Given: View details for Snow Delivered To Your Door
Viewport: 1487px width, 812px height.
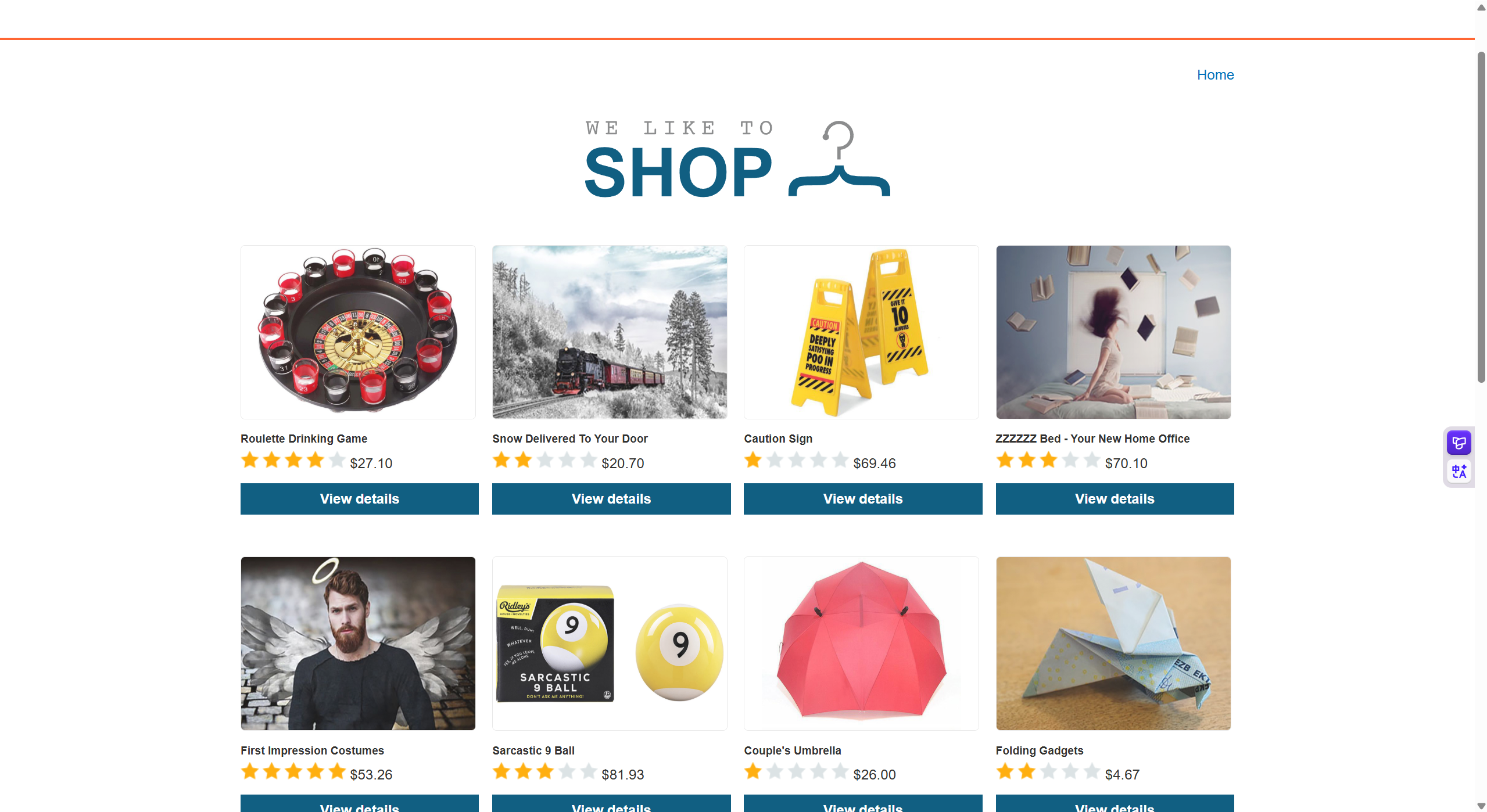Looking at the screenshot, I should [611, 499].
